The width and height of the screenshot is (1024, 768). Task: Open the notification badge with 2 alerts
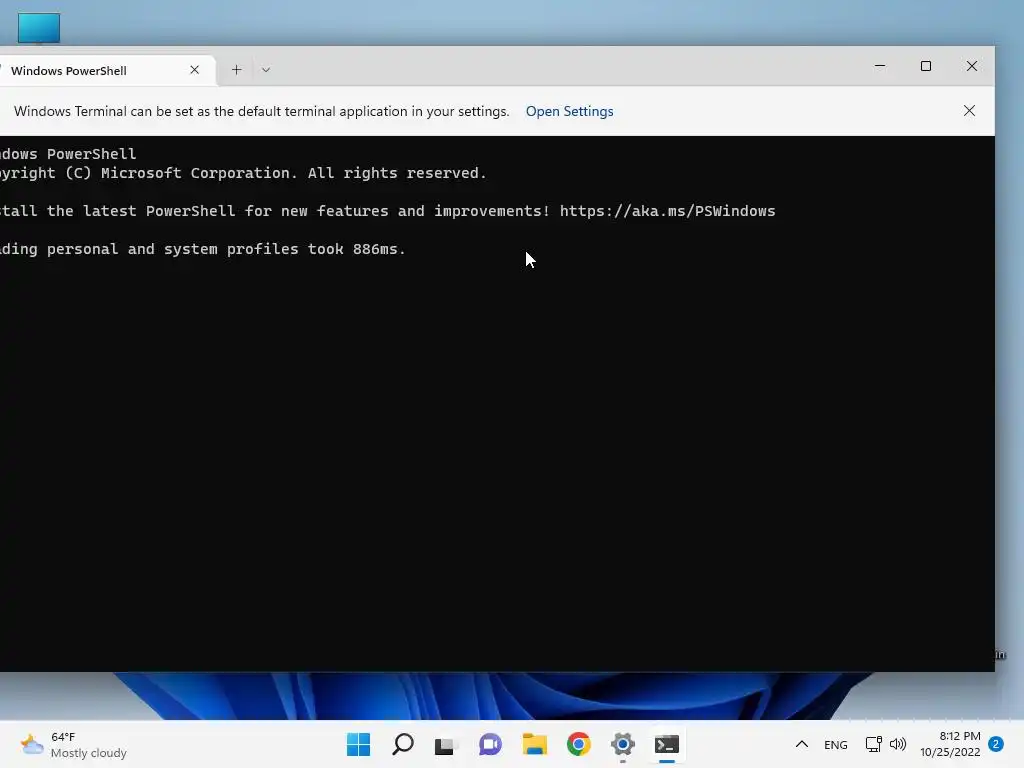pos(996,744)
